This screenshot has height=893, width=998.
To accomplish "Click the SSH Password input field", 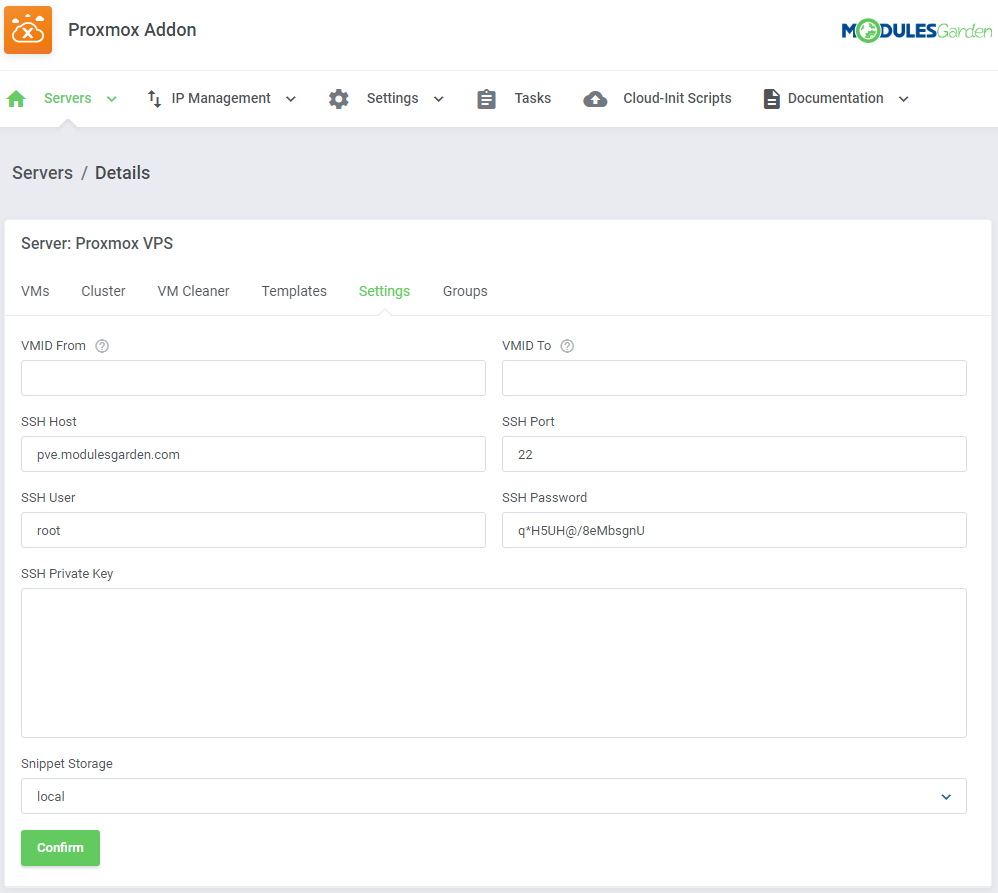I will click(x=734, y=530).
